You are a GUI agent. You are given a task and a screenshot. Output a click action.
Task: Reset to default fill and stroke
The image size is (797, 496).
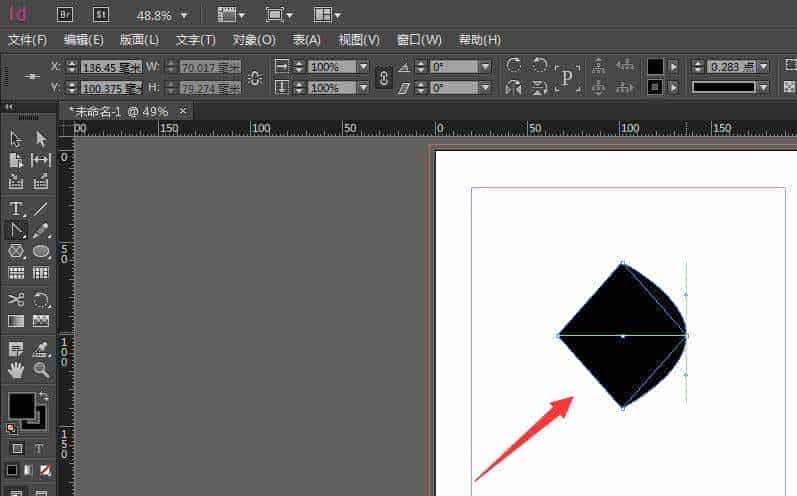11,428
